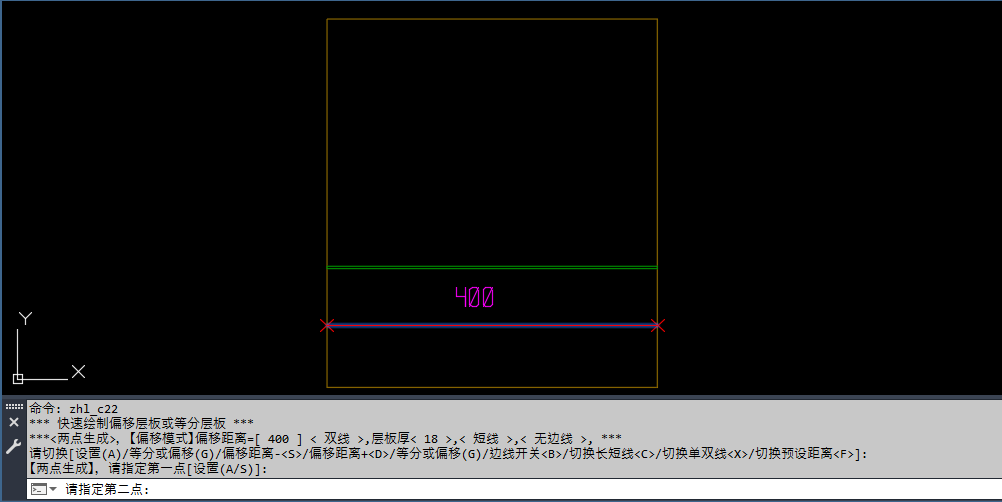Viewport: 1002px width, 502px height.
Task: Click the magenta 400 dimension text
Action: (x=474, y=297)
